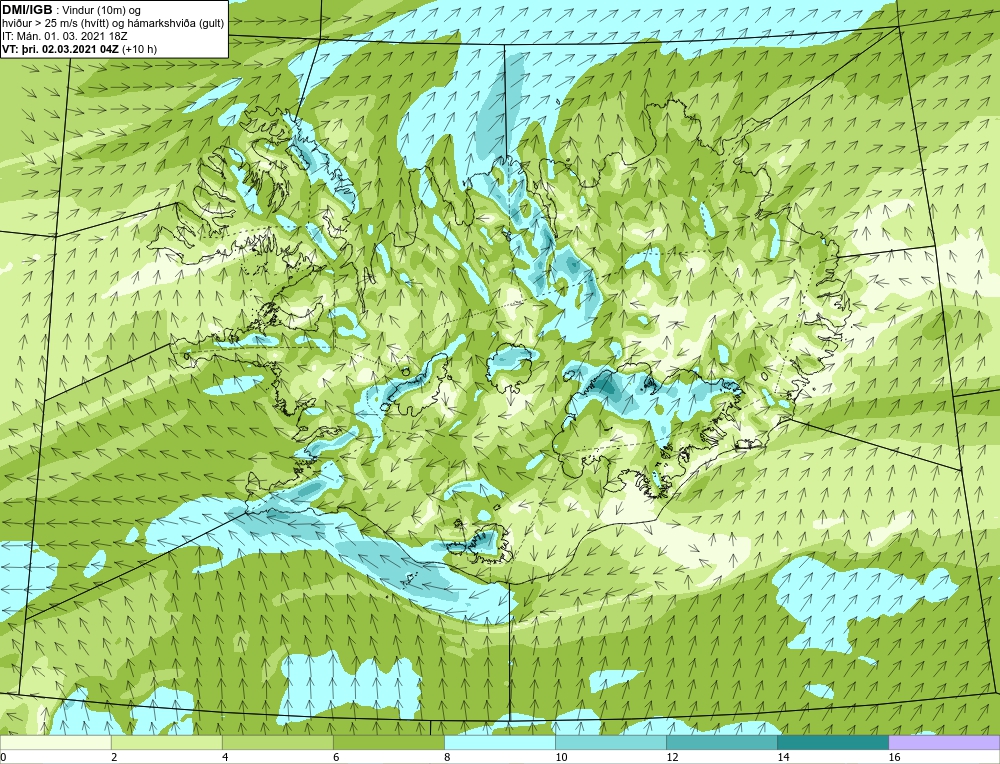Click the '12' legend scale label
The height and width of the screenshot is (764, 1000).
tap(672, 757)
